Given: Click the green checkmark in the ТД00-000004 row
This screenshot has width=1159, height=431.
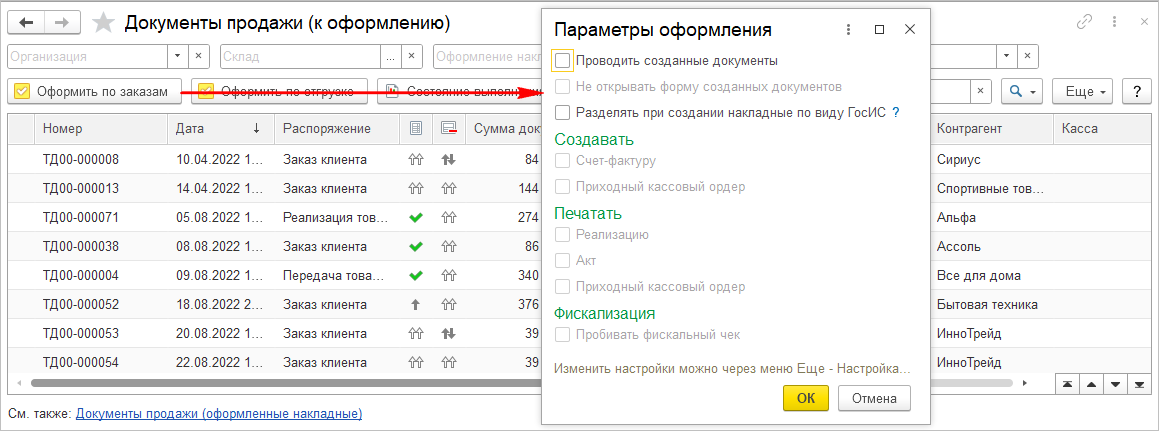Looking at the screenshot, I should (x=415, y=276).
